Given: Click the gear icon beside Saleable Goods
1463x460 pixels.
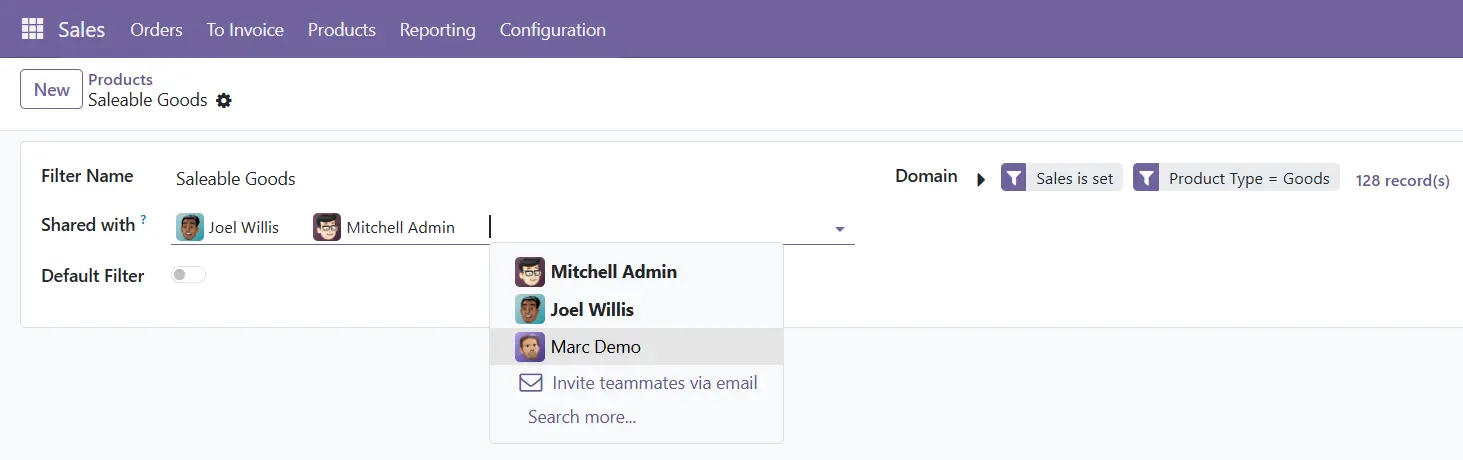Looking at the screenshot, I should (224, 100).
